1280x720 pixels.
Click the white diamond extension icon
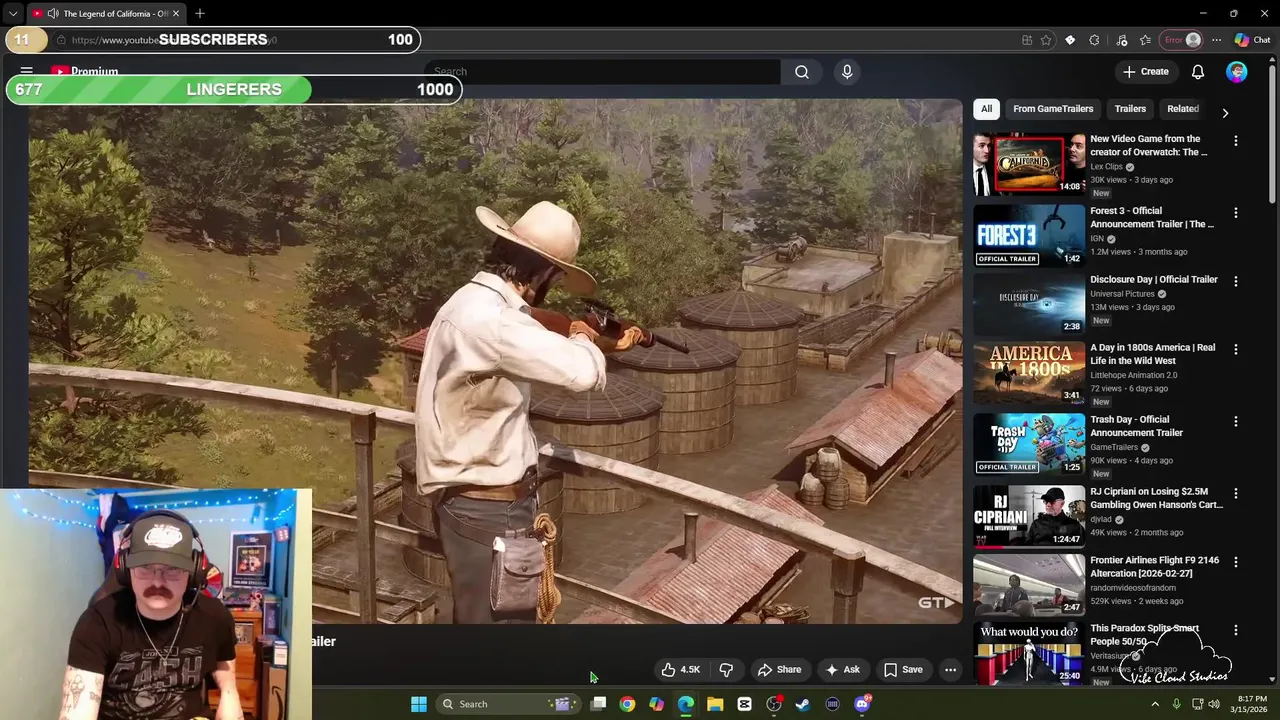click(x=1070, y=40)
